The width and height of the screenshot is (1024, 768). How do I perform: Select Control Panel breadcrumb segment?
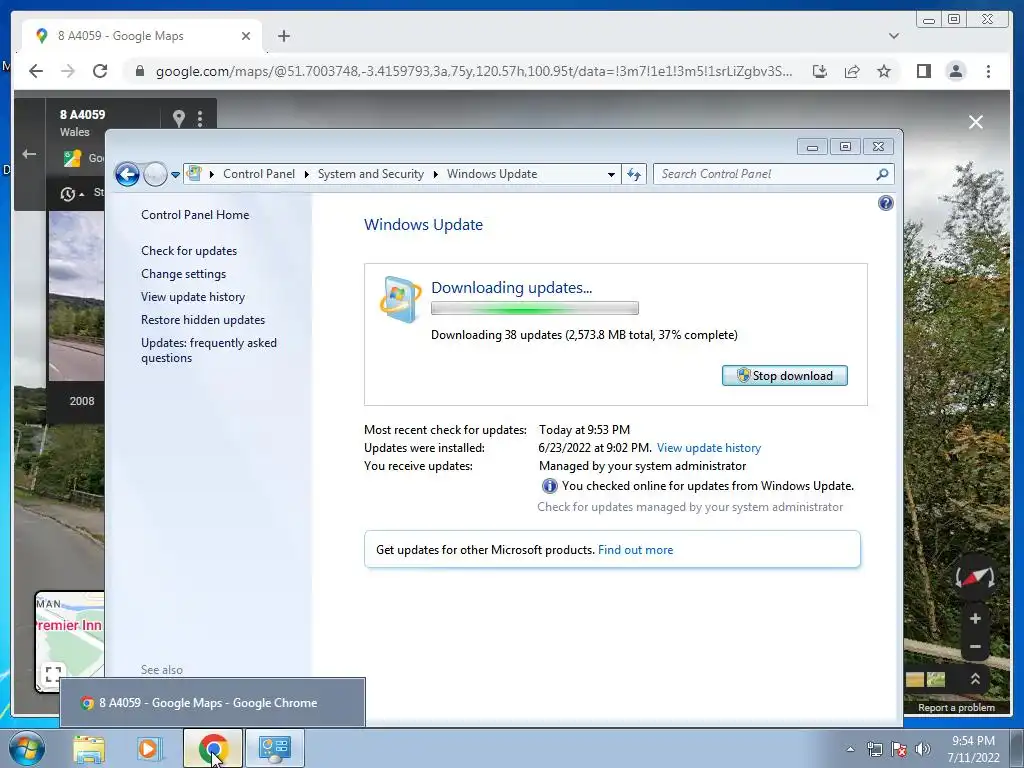tap(259, 174)
